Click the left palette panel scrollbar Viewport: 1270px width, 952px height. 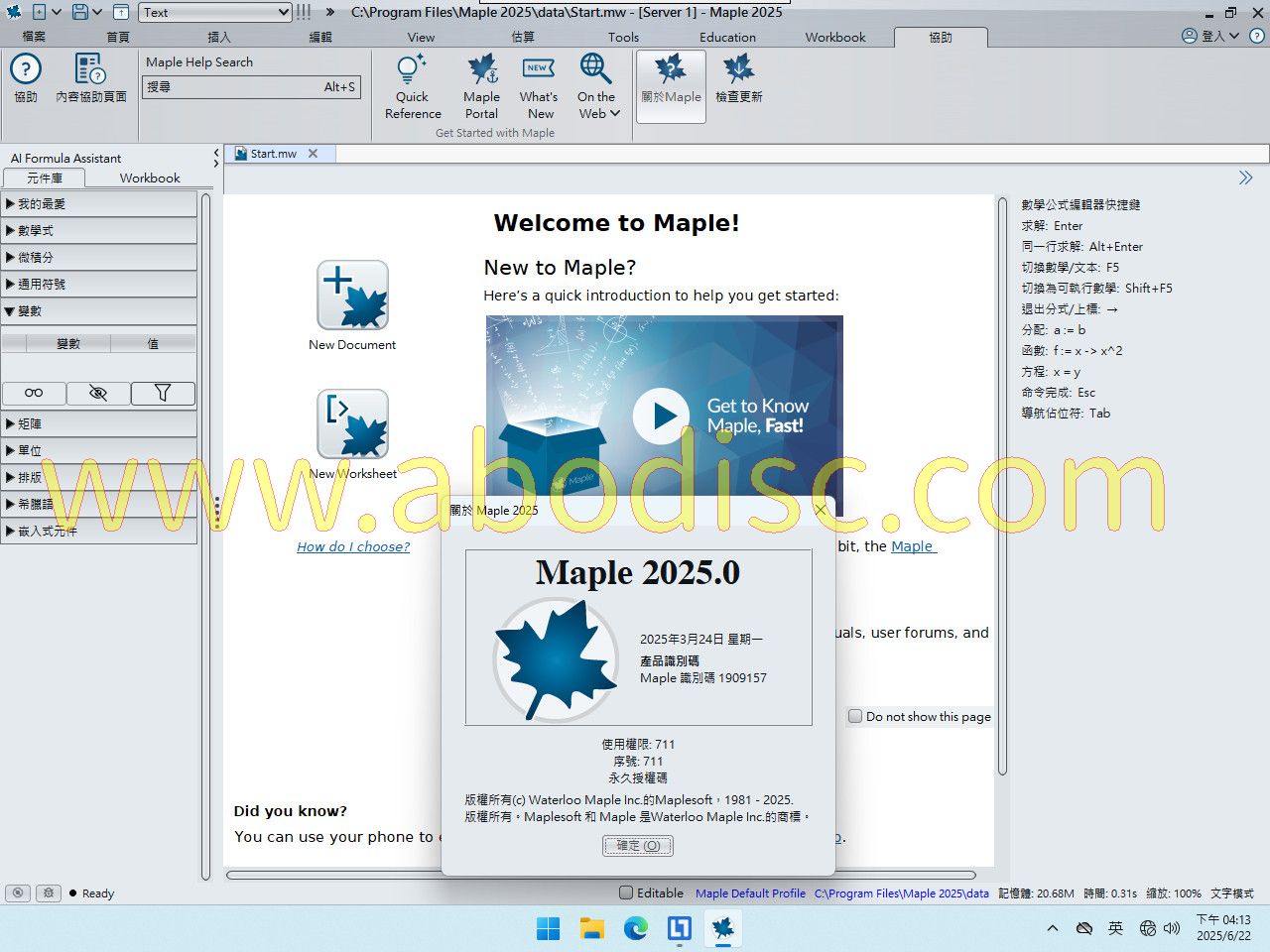coord(206,535)
